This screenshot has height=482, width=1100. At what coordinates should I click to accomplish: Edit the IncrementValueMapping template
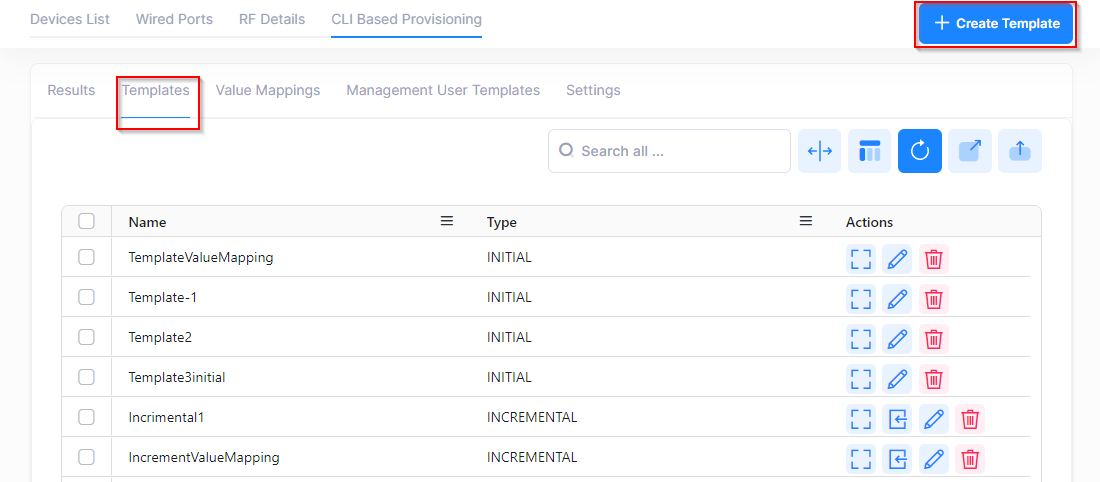(x=934, y=460)
